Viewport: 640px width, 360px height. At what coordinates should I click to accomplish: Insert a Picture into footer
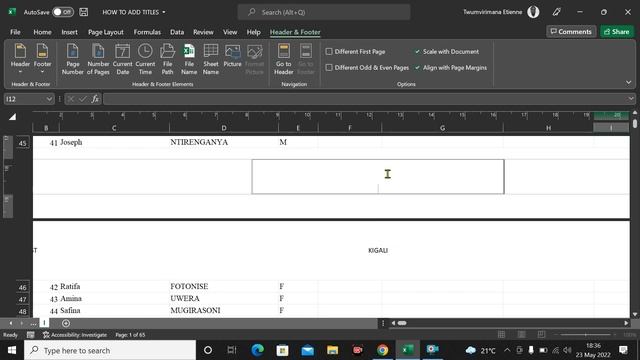(x=232, y=56)
